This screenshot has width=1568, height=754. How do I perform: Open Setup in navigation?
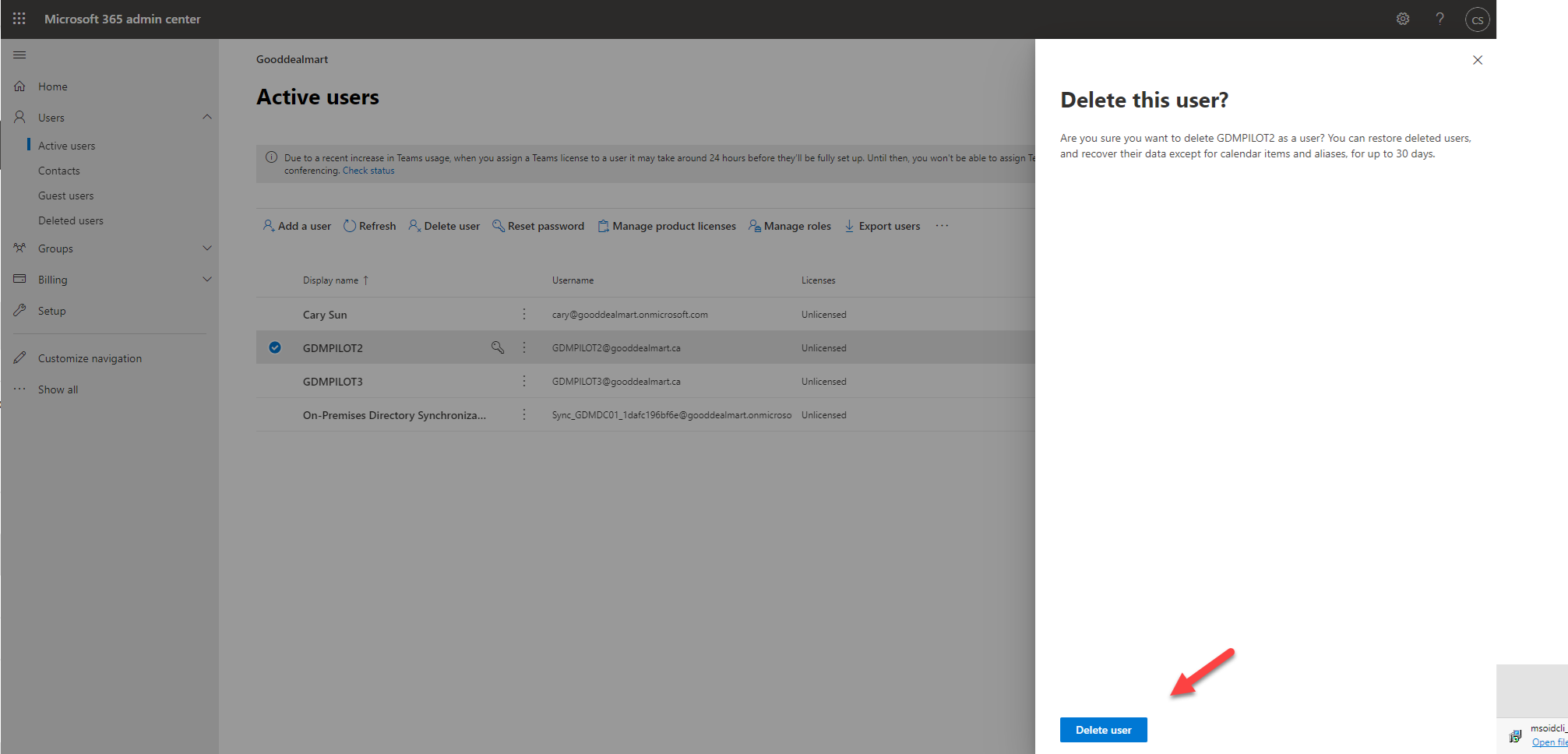point(52,311)
